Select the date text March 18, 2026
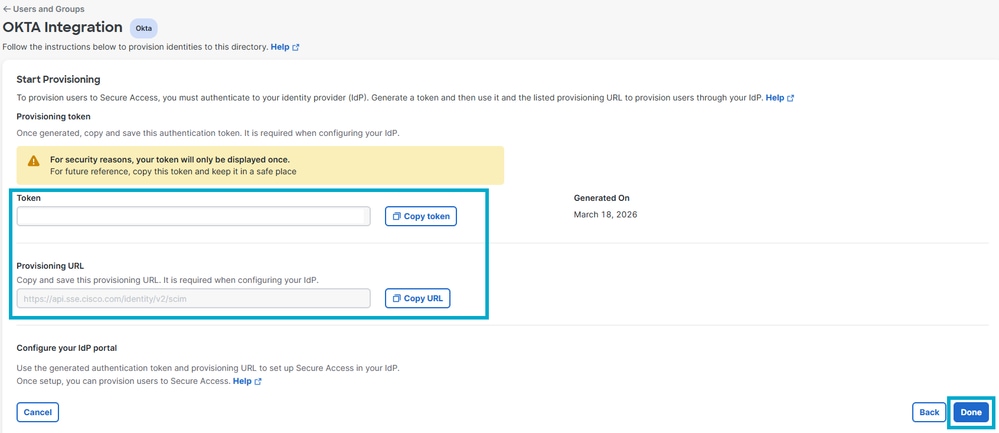This screenshot has width=999, height=433. tap(605, 215)
